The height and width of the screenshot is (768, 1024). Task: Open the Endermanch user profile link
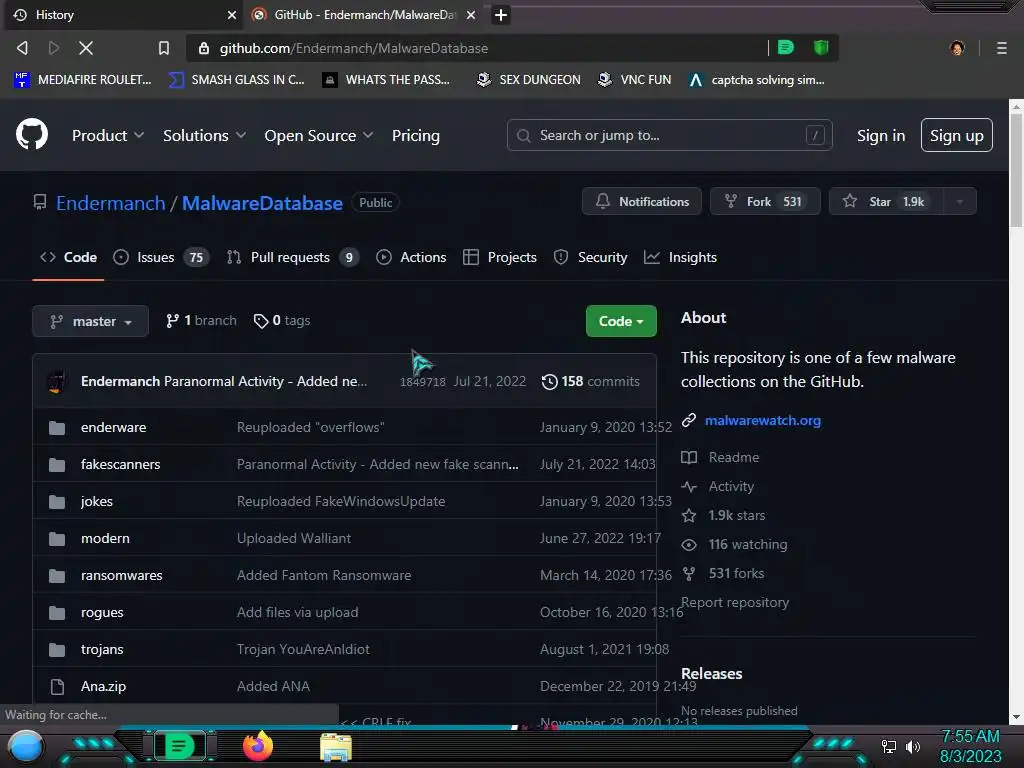click(110, 203)
